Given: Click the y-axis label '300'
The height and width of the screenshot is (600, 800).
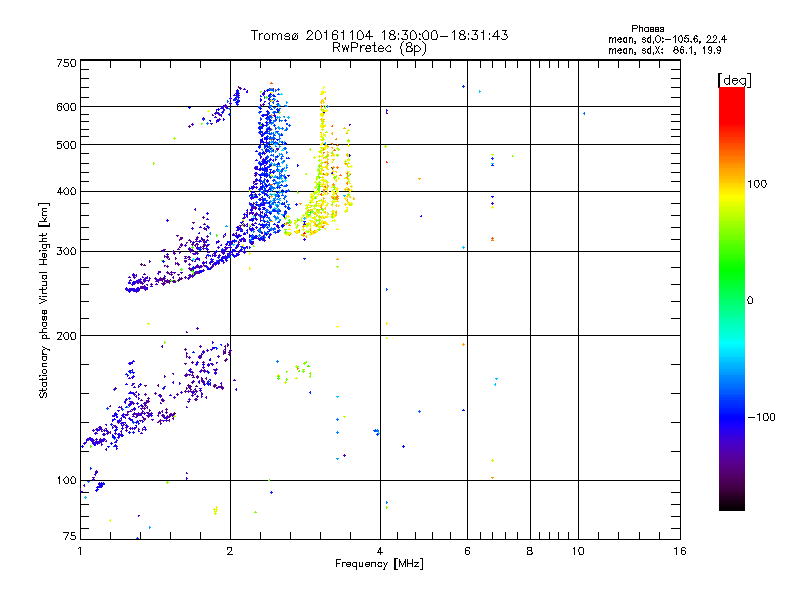Looking at the screenshot, I should (x=66, y=252).
